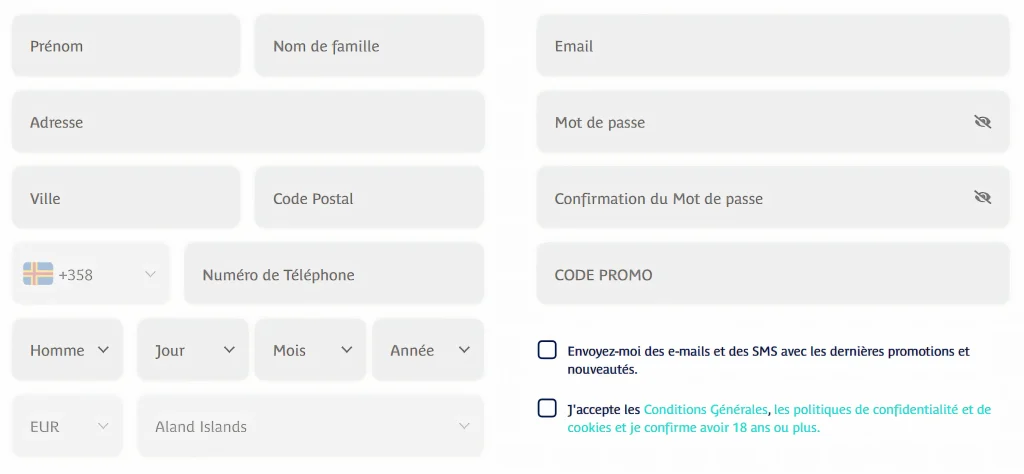Click into the Adresse field
1024x474 pixels.
248,121
